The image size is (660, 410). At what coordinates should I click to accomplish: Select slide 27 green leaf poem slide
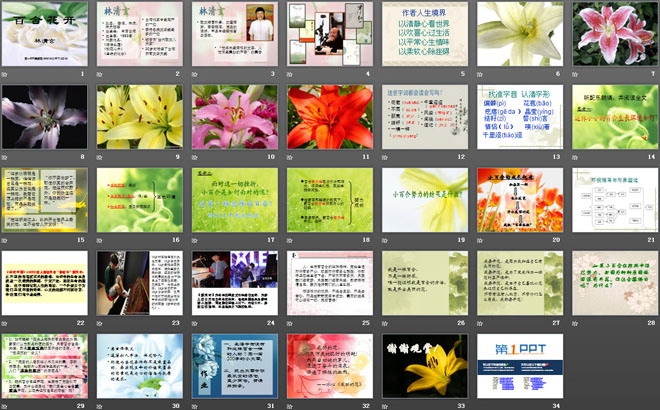520,283
